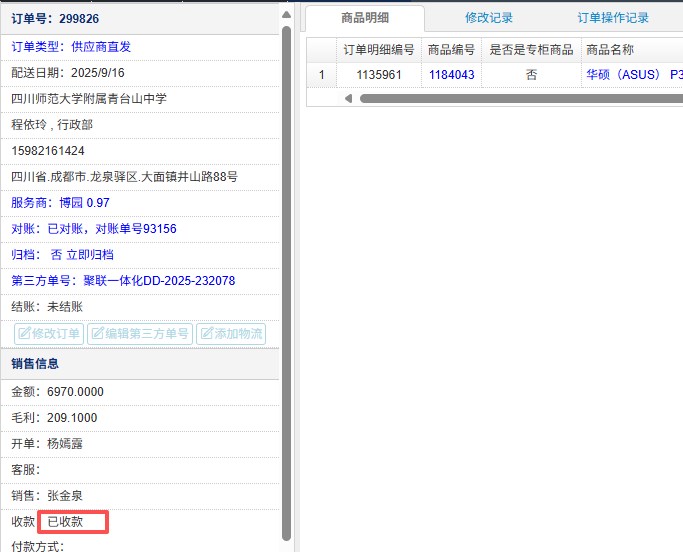
Task: Click left scroll arrow of product table
Action: (348, 98)
